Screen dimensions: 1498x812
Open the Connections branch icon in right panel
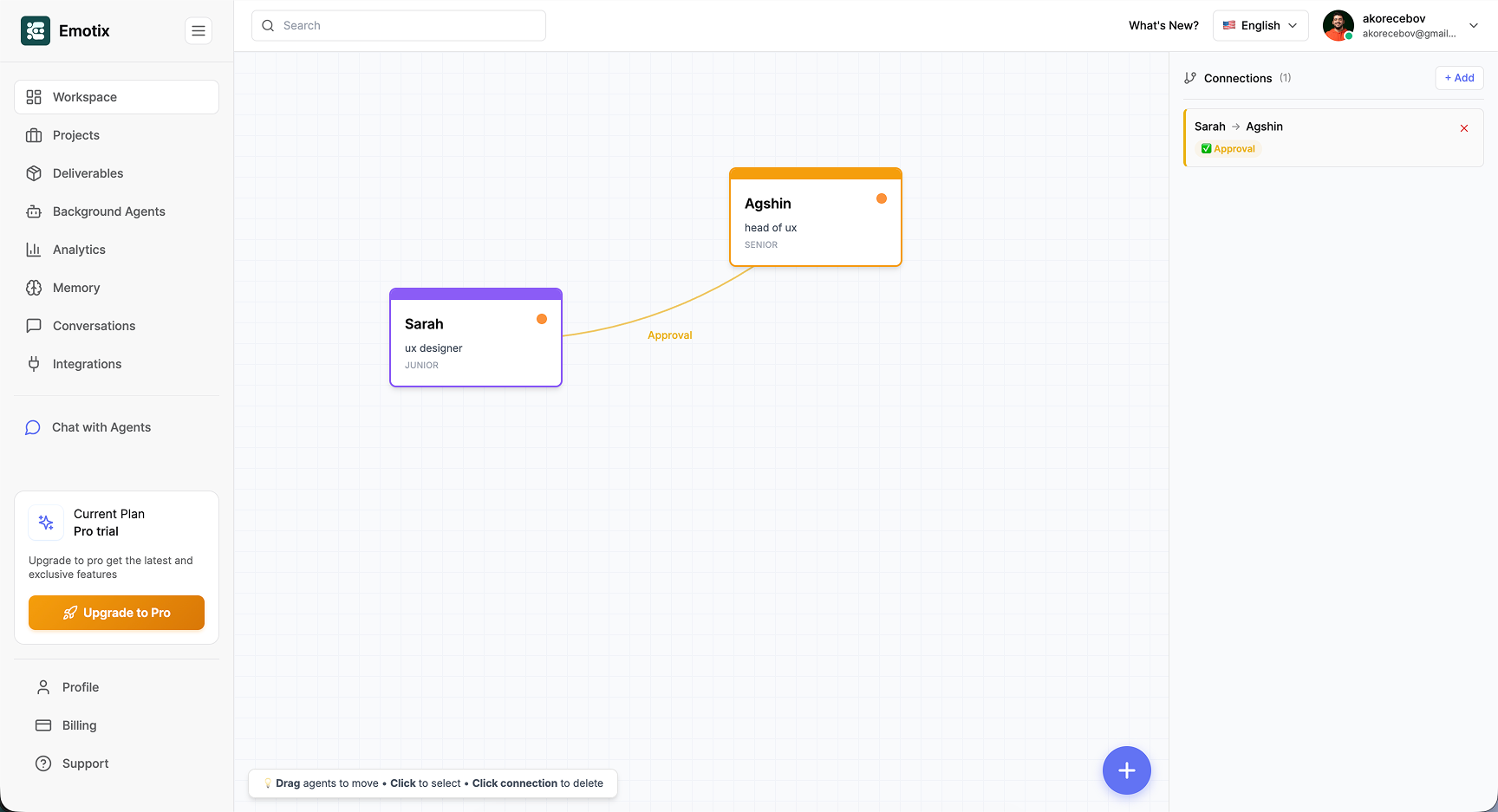pos(1190,78)
